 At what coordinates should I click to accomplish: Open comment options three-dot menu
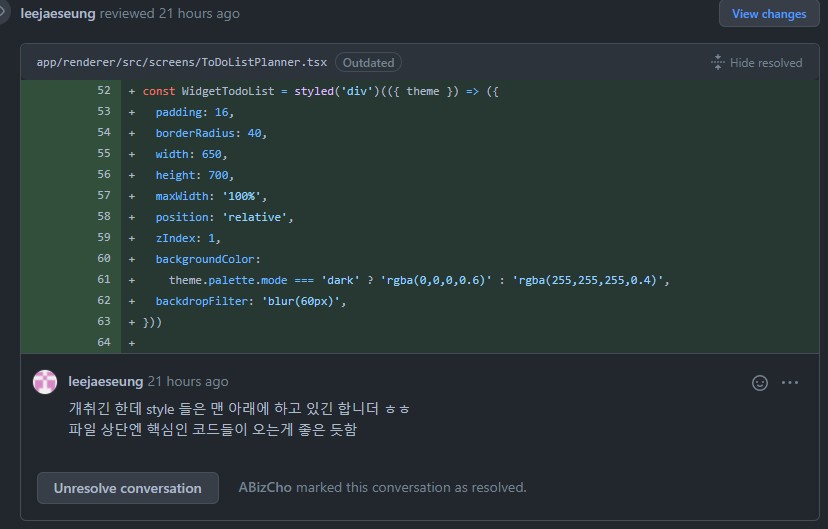790,383
